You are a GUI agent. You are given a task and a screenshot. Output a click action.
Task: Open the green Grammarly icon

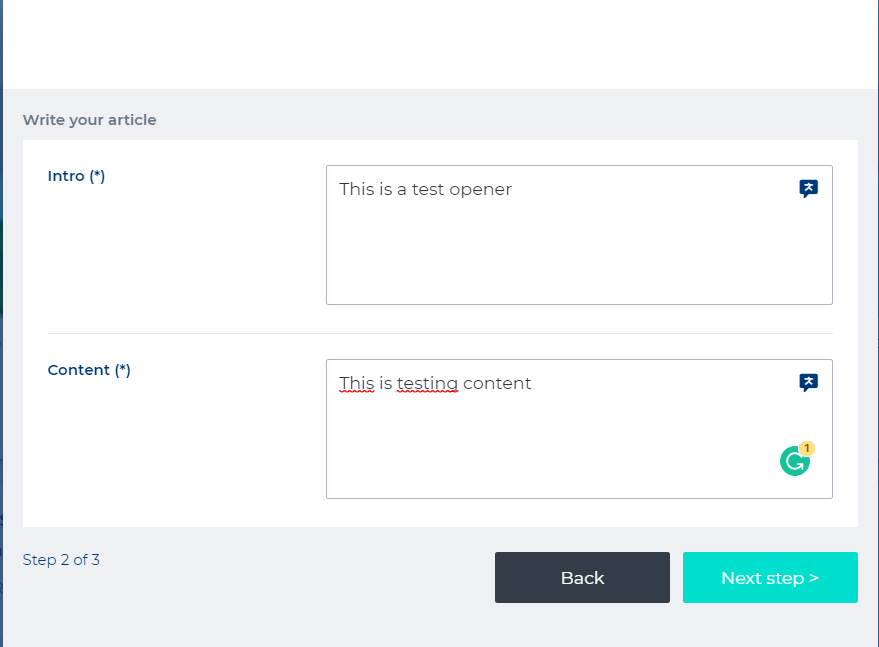[794, 461]
